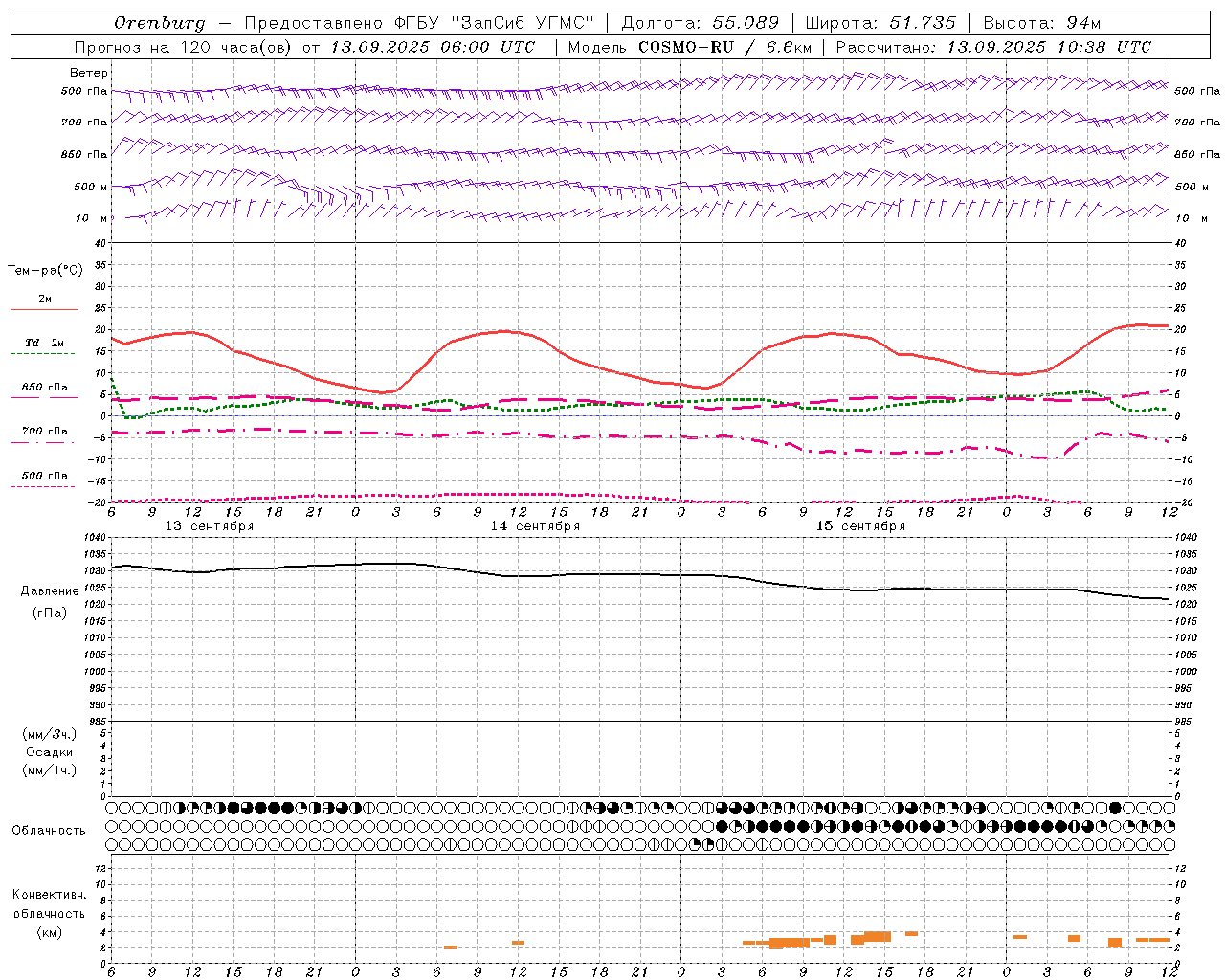This screenshot has height=980, width=1225.
Task: Click the "(км)" convective height units label
Action: click(50, 932)
